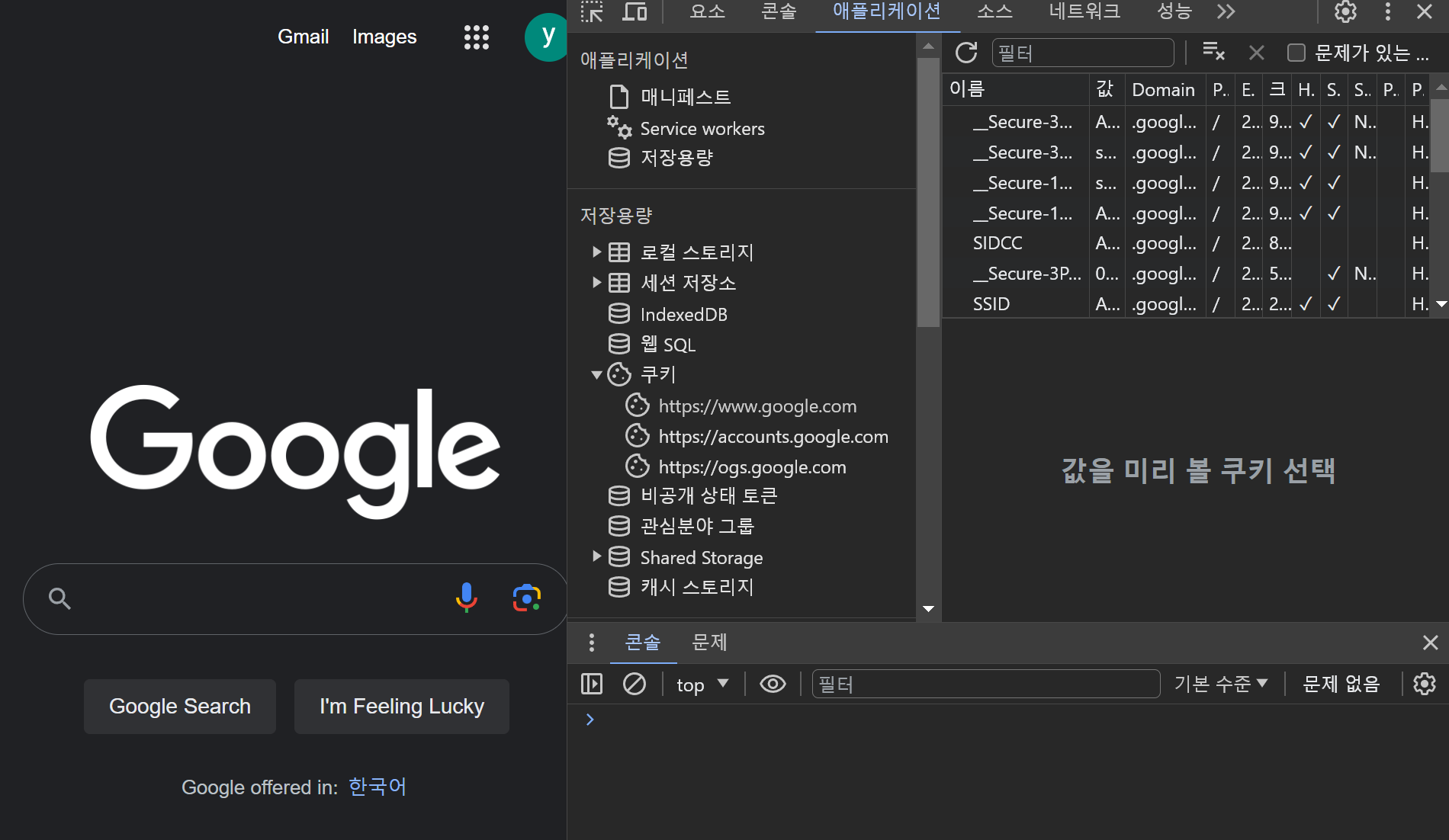
Task: Close the console drawer
Action: point(1431,643)
